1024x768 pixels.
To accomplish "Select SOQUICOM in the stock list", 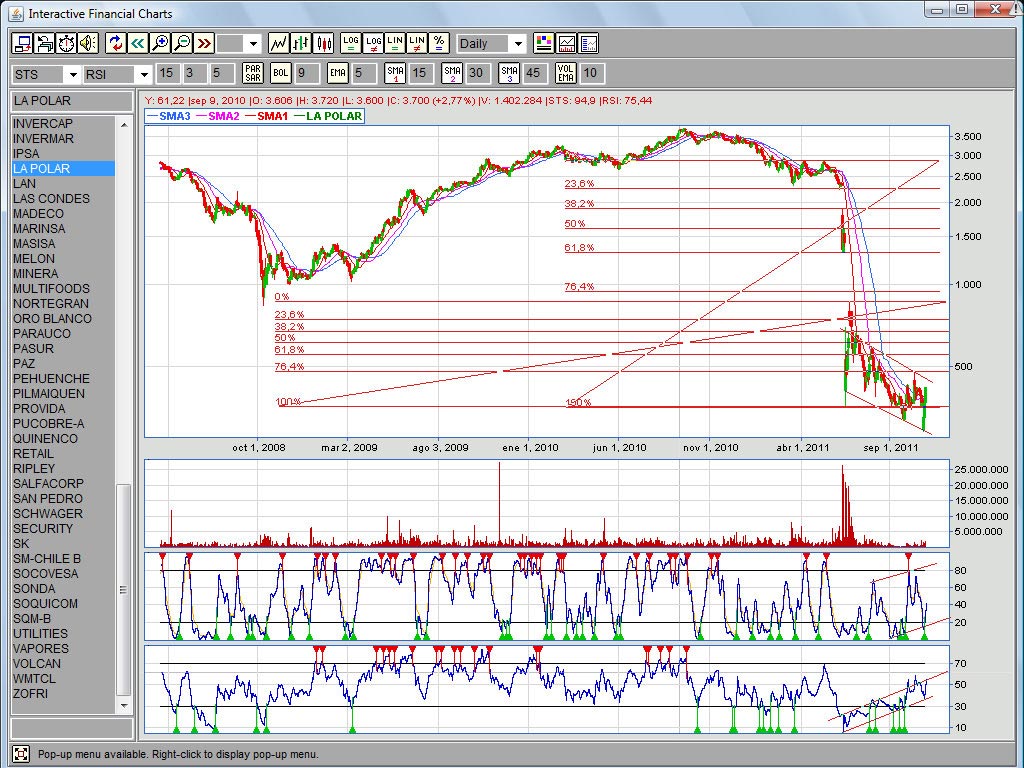I will tap(45, 603).
